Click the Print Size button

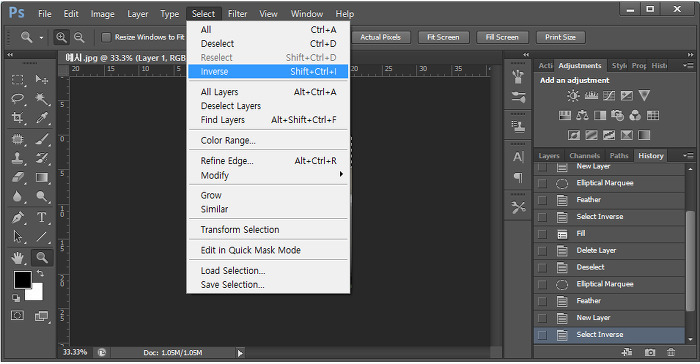pyautogui.click(x=560, y=38)
